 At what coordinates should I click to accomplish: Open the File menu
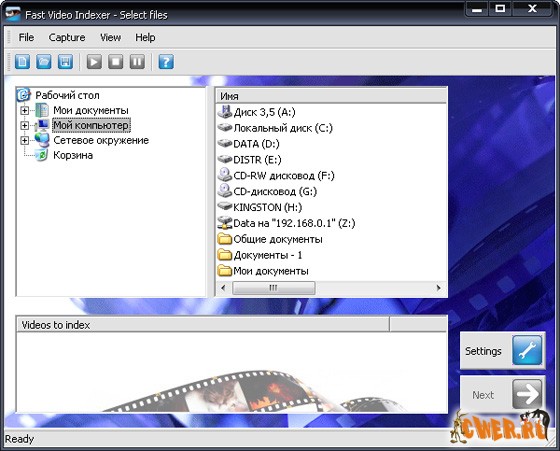[x=26, y=37]
